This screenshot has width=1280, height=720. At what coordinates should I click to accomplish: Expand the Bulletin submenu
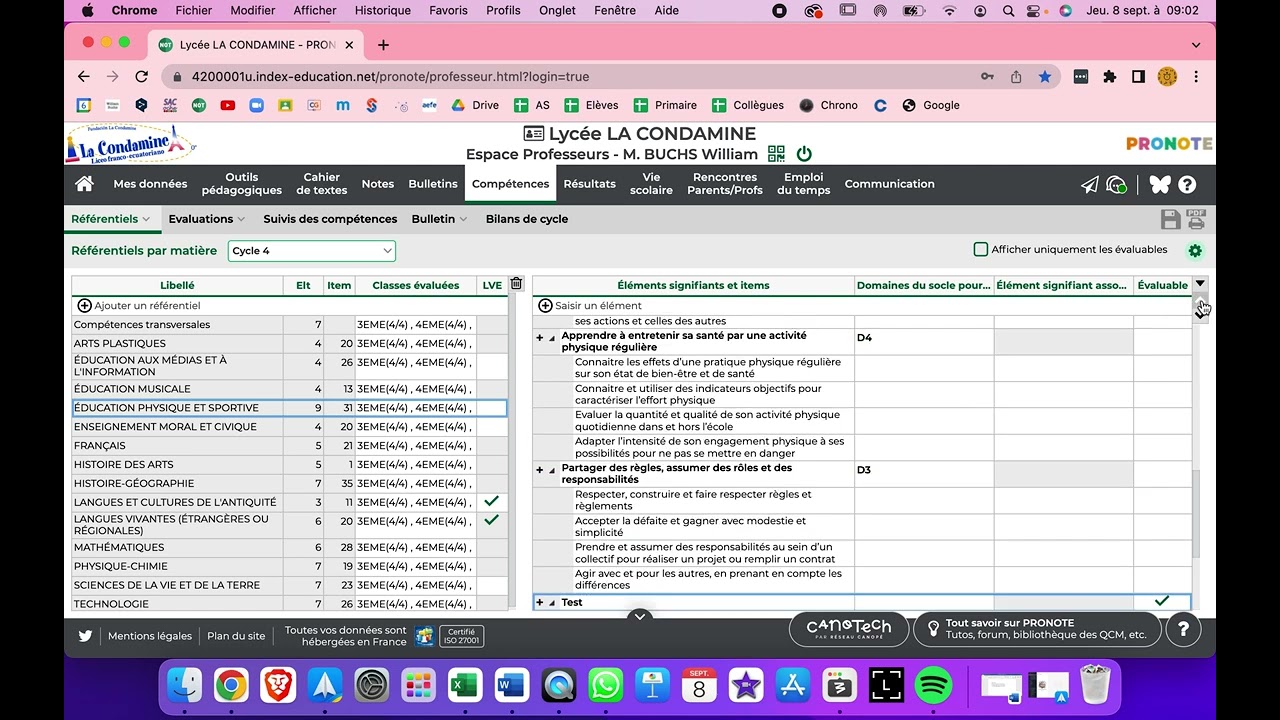coord(463,219)
